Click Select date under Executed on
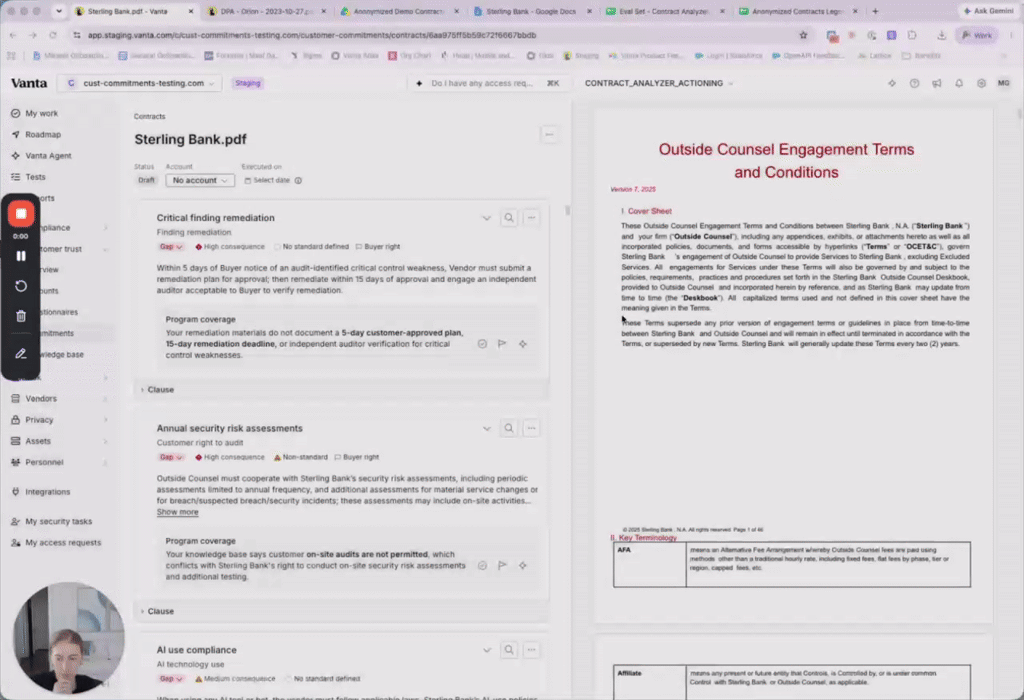The width and height of the screenshot is (1024, 700). pos(267,180)
